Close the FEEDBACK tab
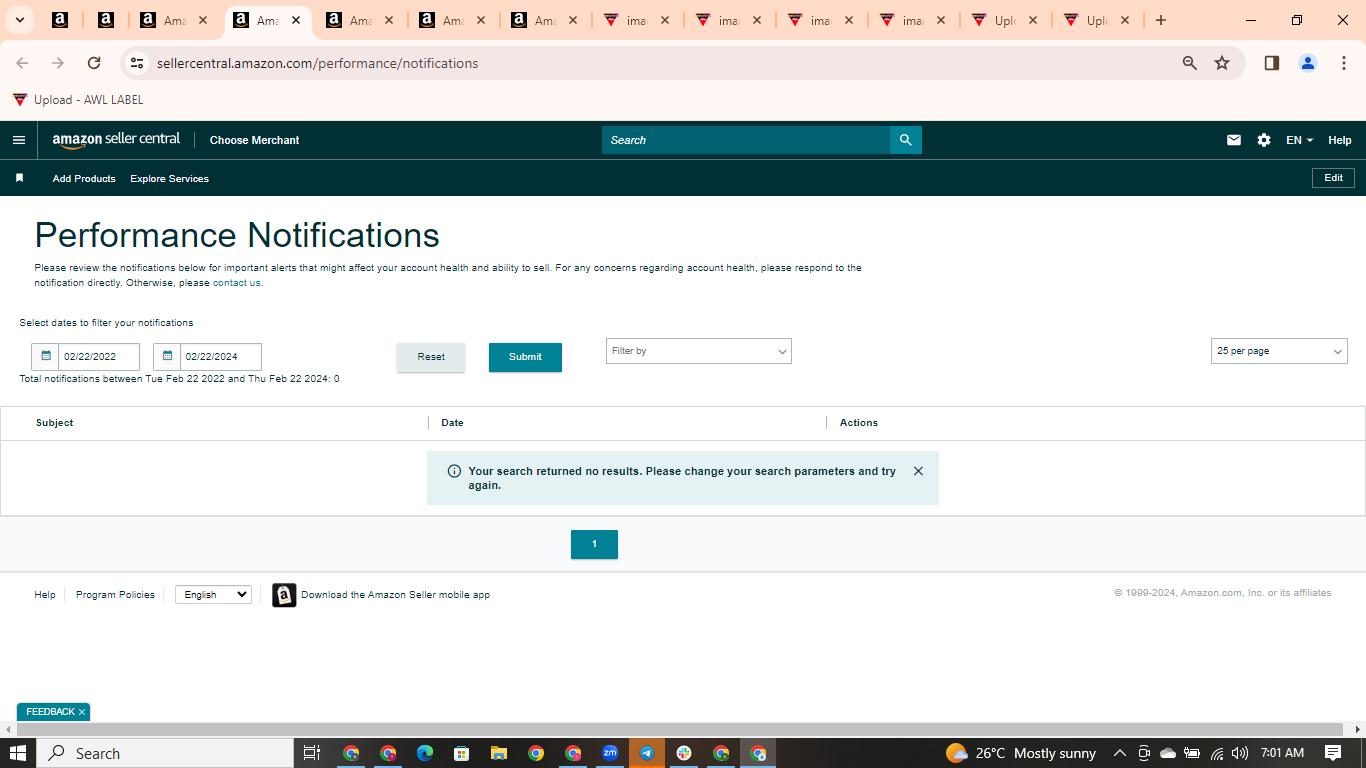Viewport: 1366px width, 768px height. point(82,712)
